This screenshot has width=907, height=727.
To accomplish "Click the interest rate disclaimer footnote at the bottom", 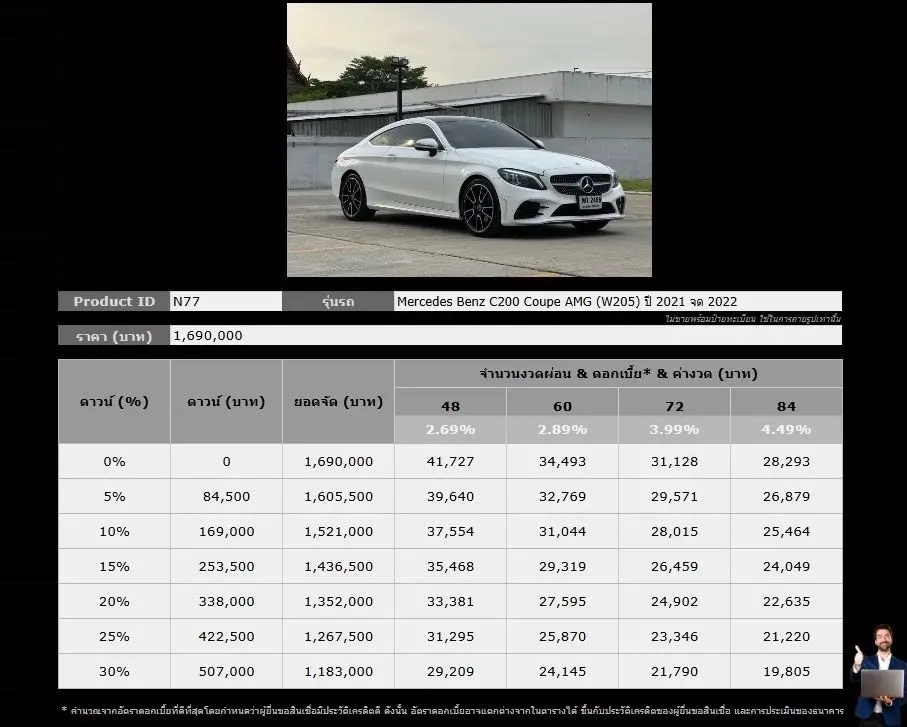I will 452,710.
